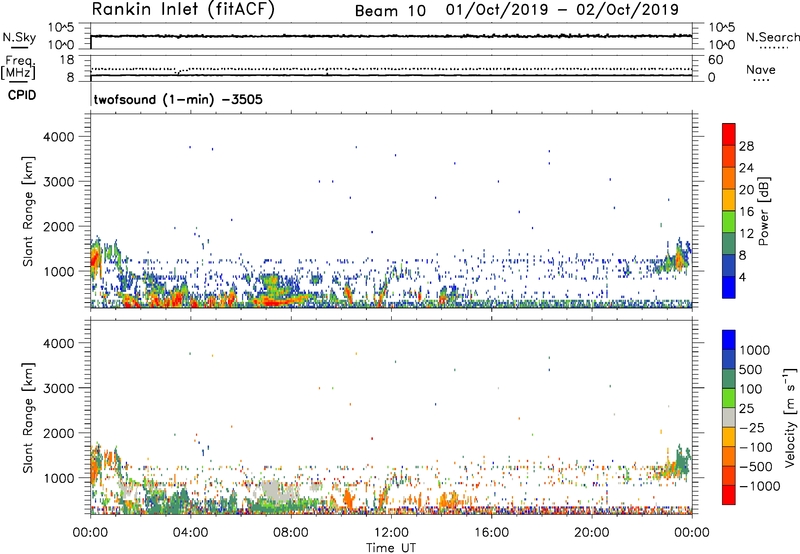The width and height of the screenshot is (800, 554).
Task: Click the "N.Sky" legend label
Action: (x=19, y=37)
